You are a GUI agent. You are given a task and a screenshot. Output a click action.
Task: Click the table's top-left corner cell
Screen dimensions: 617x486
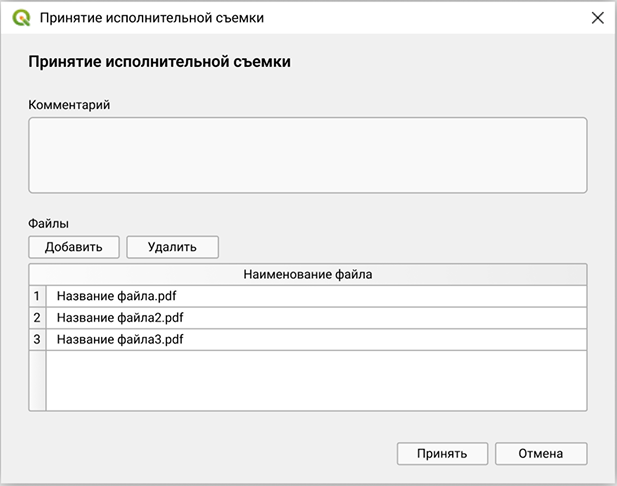point(37,273)
